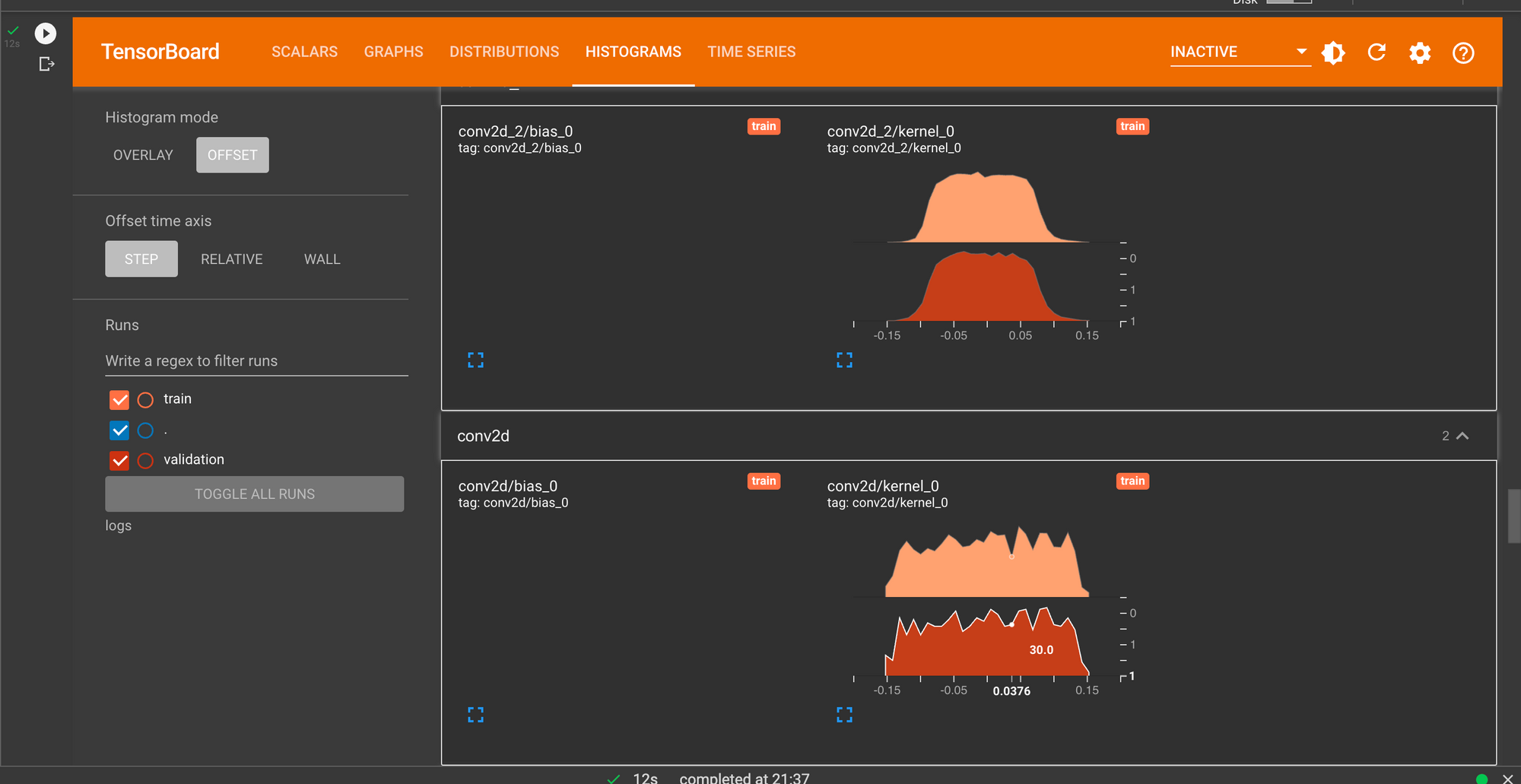
Task: Select OVERLAY histogram mode
Action: [x=143, y=155]
